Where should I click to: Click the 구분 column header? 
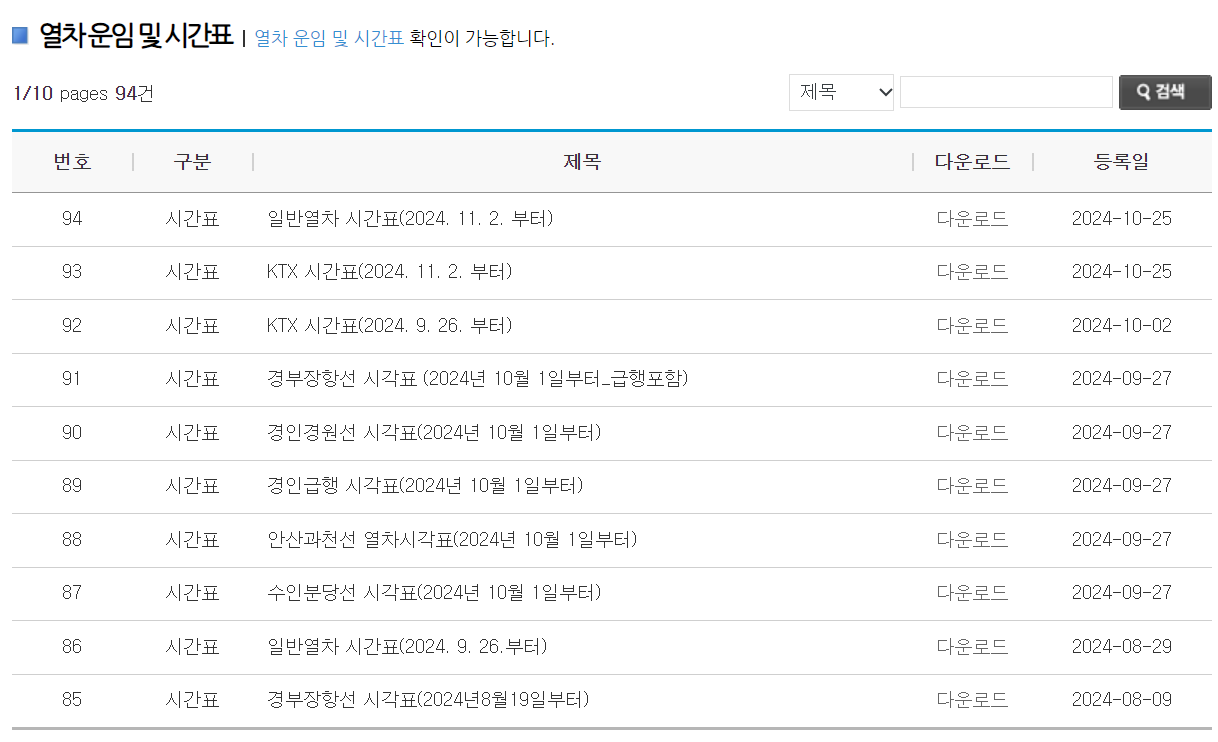click(x=192, y=162)
